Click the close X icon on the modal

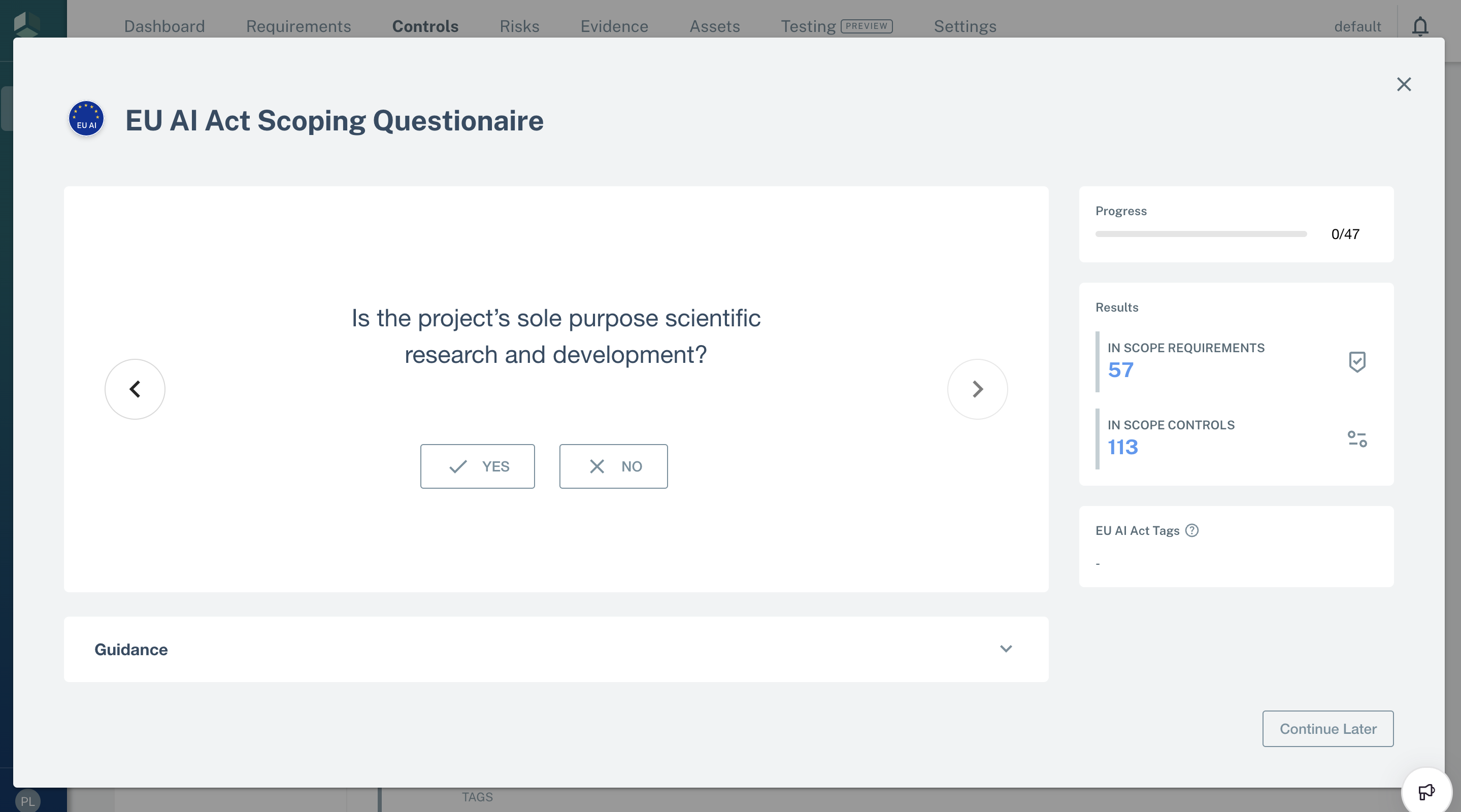1404,84
